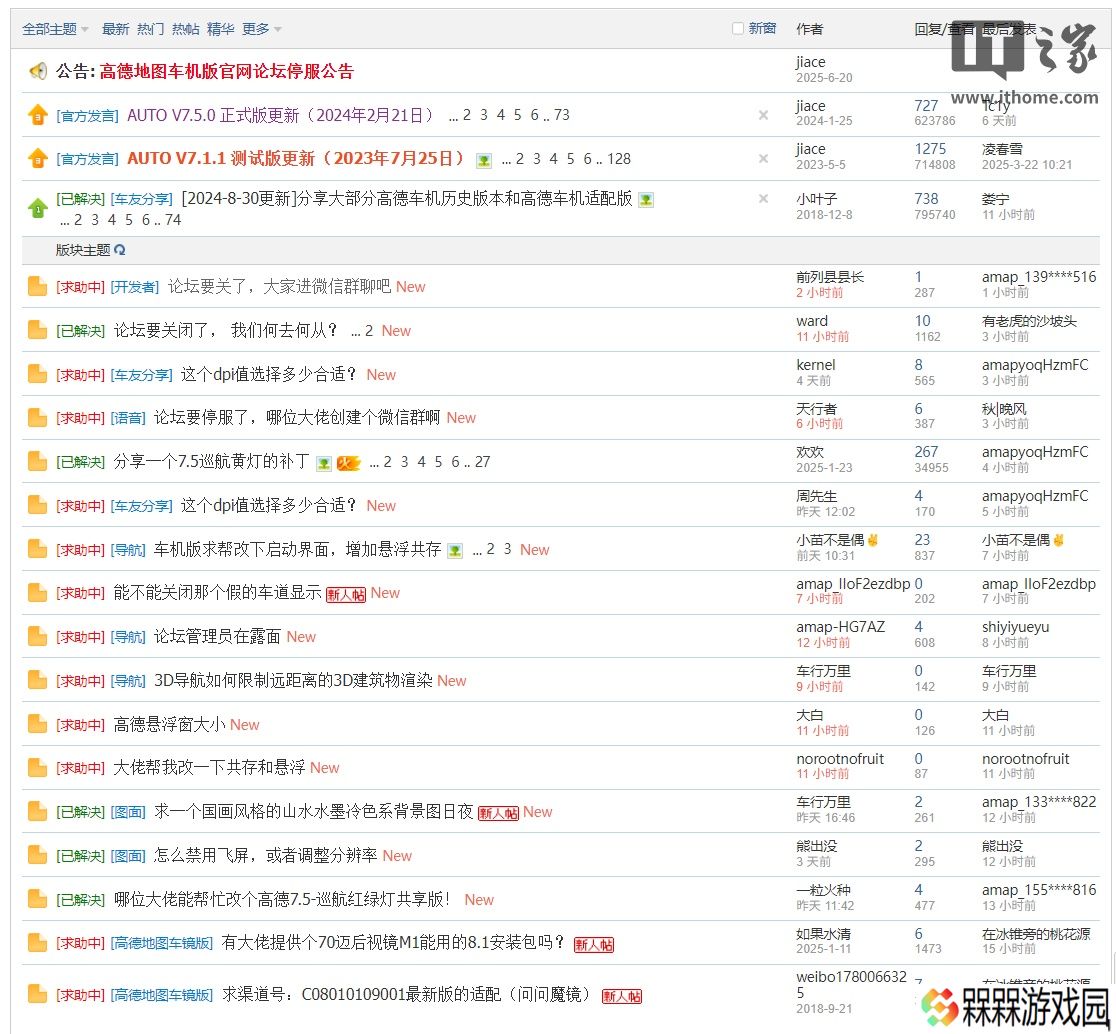This screenshot has width=1116, height=1034.
Task: Switch to the 精华 filter
Action: (x=221, y=29)
